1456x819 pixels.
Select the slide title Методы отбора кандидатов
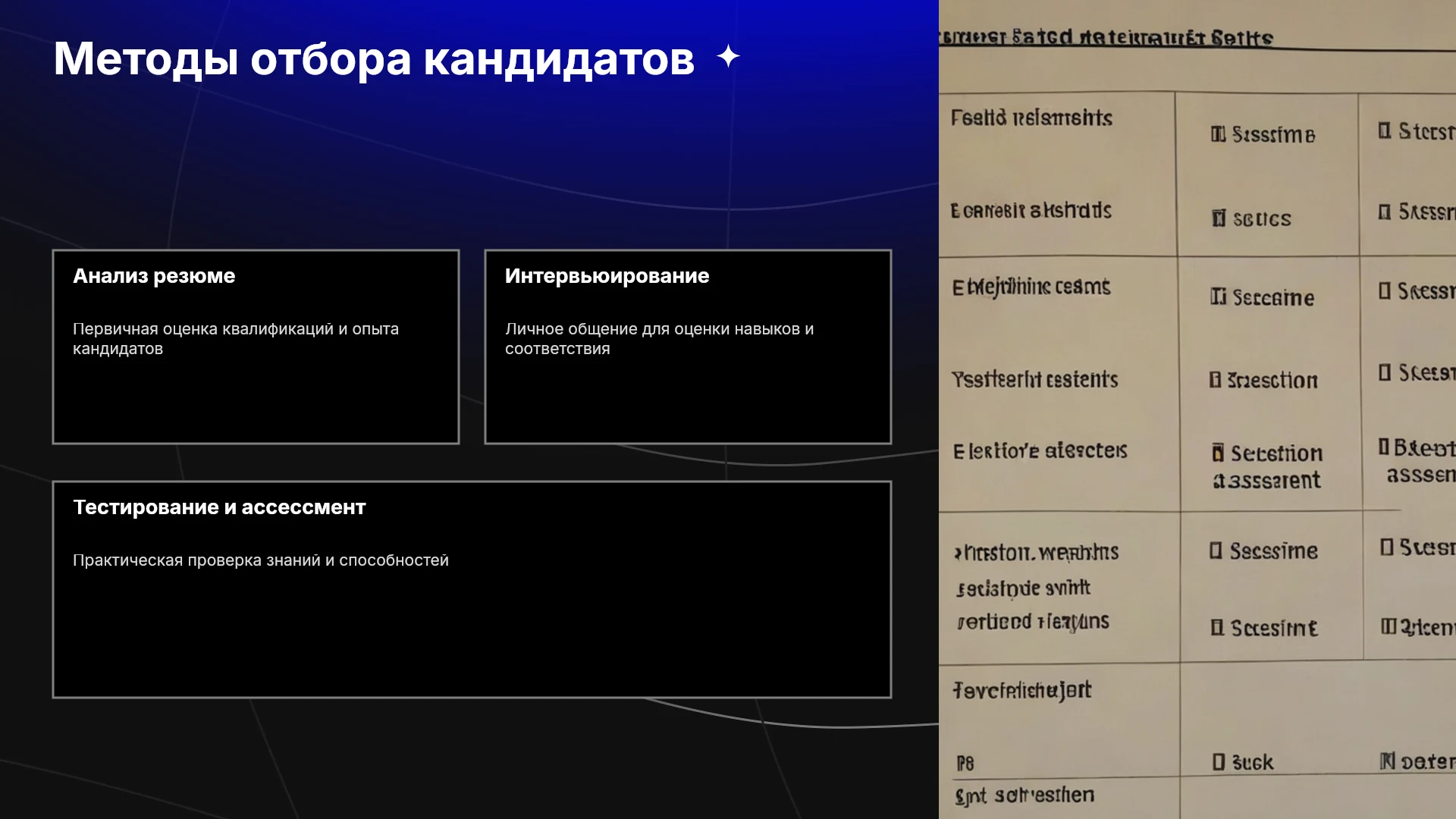click(x=374, y=58)
